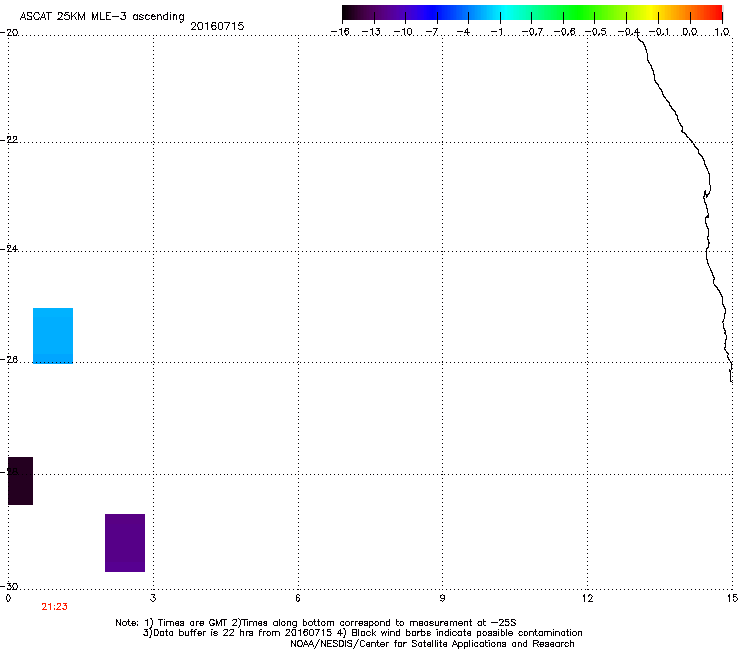Click the note "Times are GMT" line
This screenshot has width=740, height=650.
[316, 623]
